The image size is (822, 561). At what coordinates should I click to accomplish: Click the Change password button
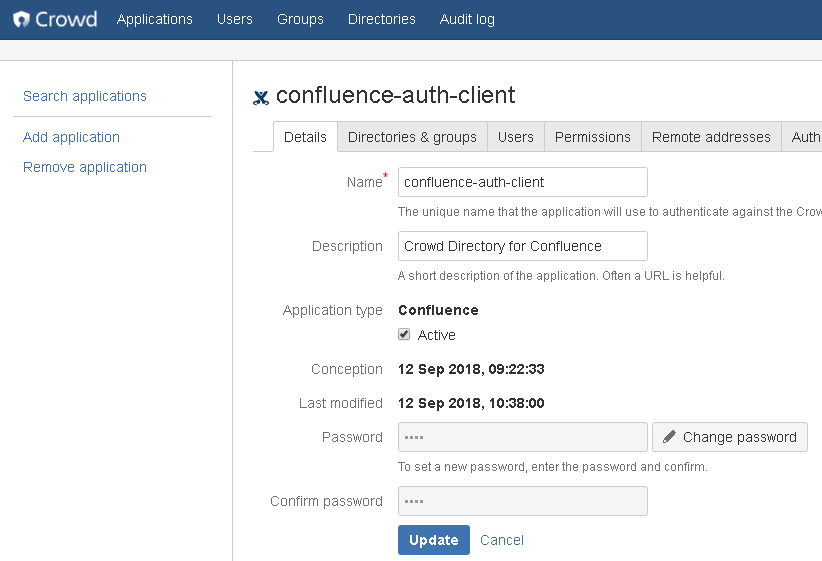pyautogui.click(x=730, y=437)
